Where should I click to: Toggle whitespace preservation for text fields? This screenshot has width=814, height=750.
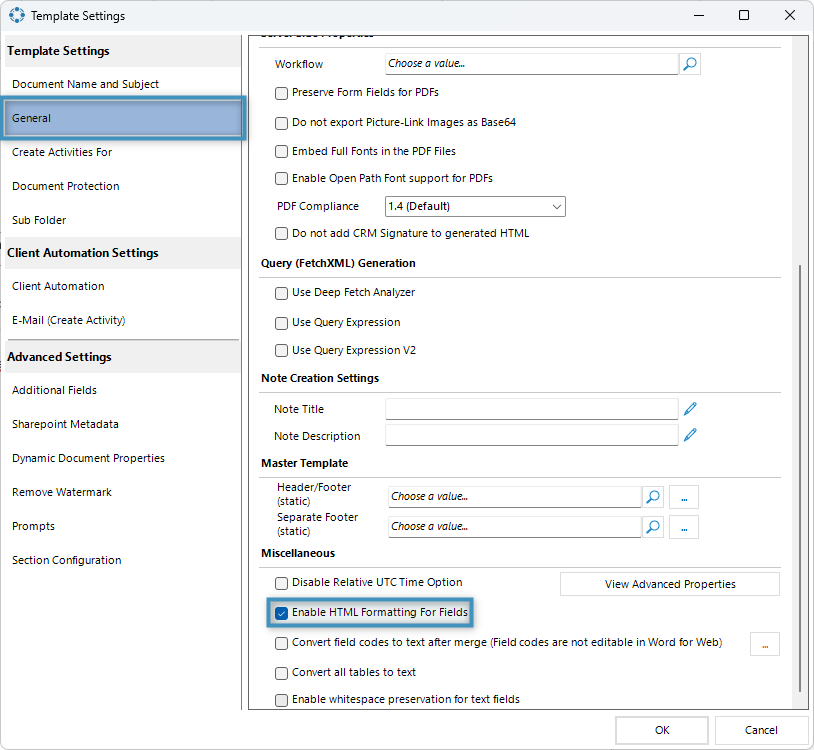point(281,700)
